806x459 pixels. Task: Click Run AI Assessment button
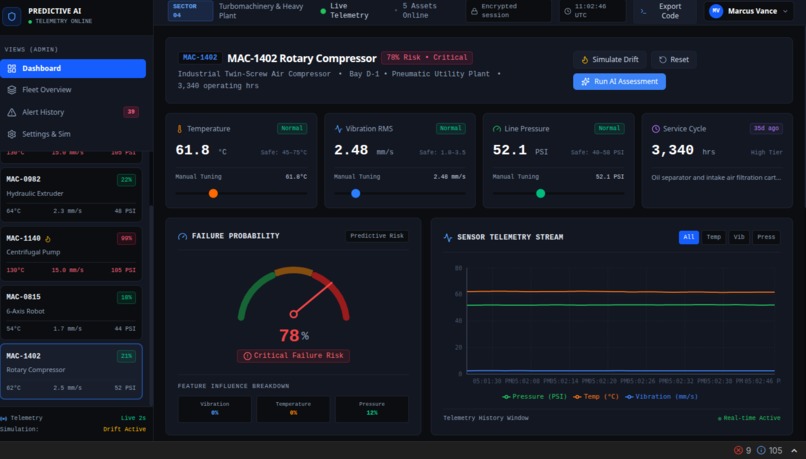click(619, 82)
